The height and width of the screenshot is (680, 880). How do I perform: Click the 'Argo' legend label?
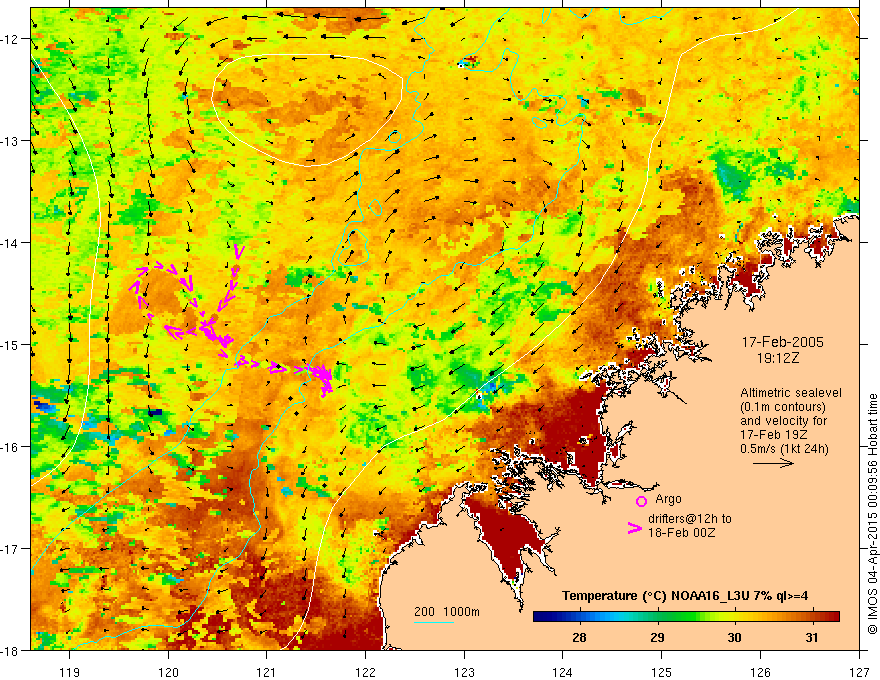click(668, 499)
